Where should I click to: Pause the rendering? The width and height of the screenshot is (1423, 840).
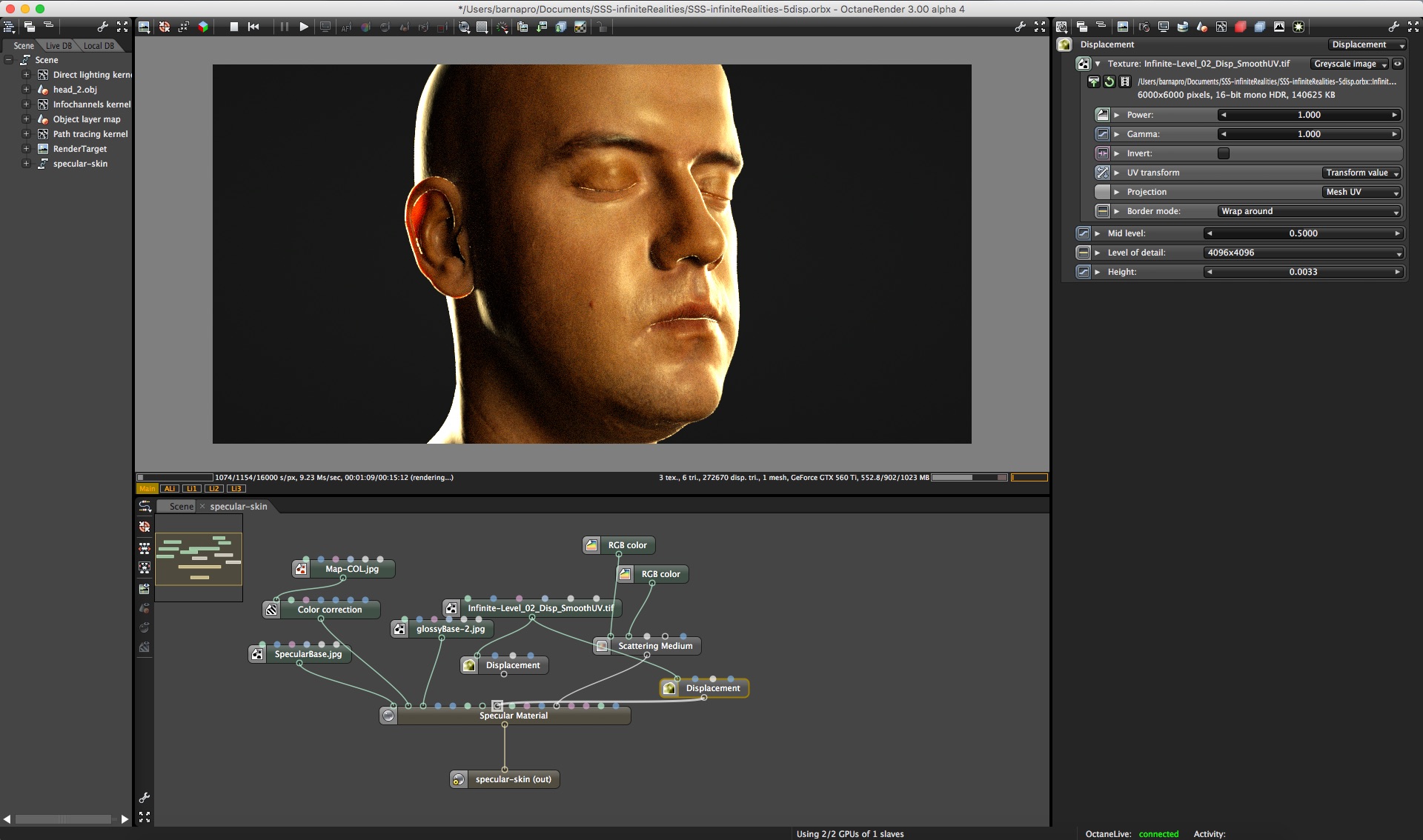tap(284, 27)
